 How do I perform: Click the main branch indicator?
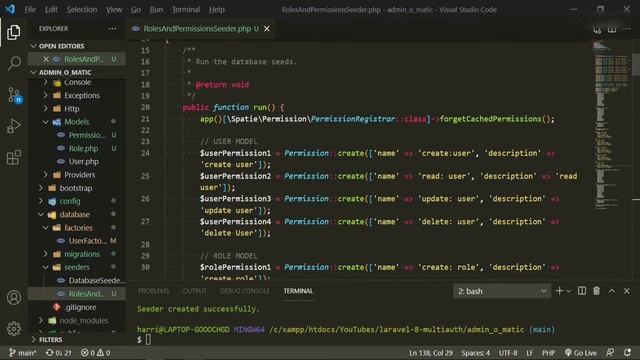22,353
